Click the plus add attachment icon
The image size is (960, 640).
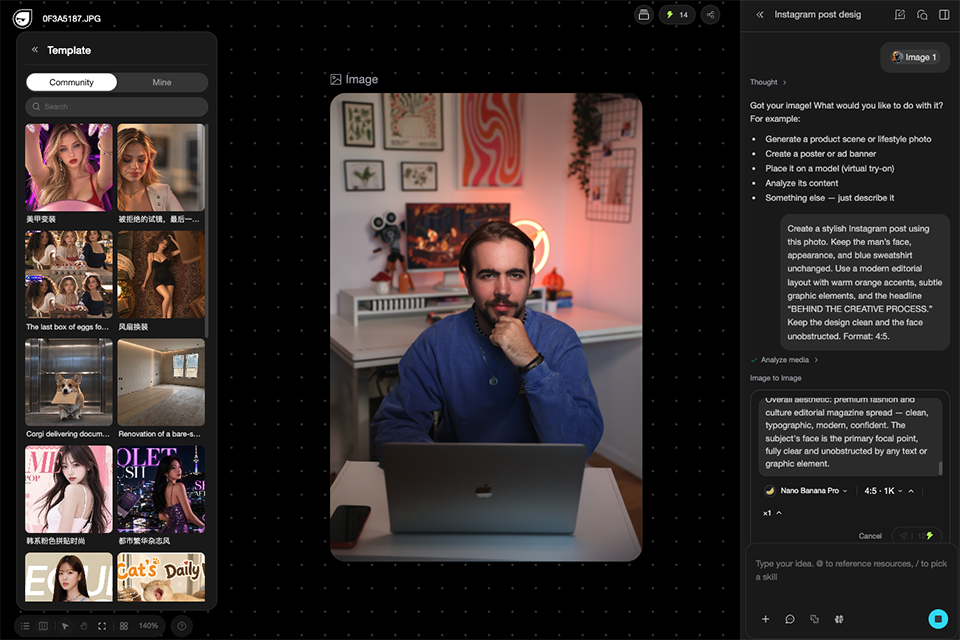click(x=765, y=619)
